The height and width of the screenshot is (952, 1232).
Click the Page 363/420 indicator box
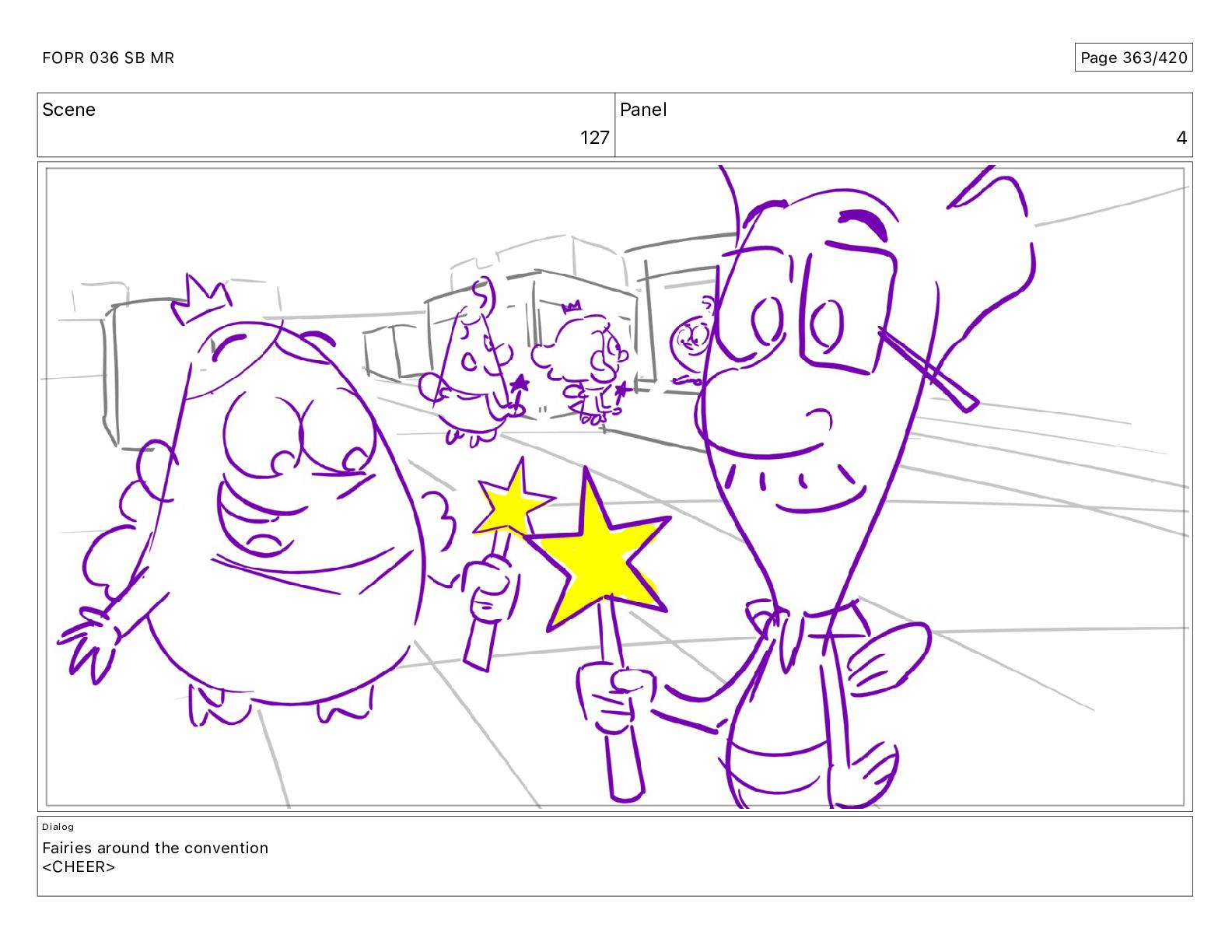click(x=1133, y=58)
